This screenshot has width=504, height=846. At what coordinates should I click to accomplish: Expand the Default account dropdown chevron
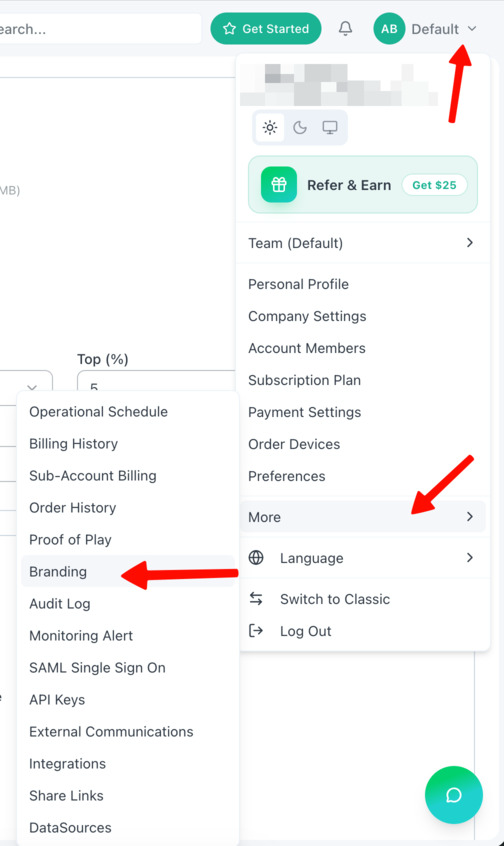(472, 29)
